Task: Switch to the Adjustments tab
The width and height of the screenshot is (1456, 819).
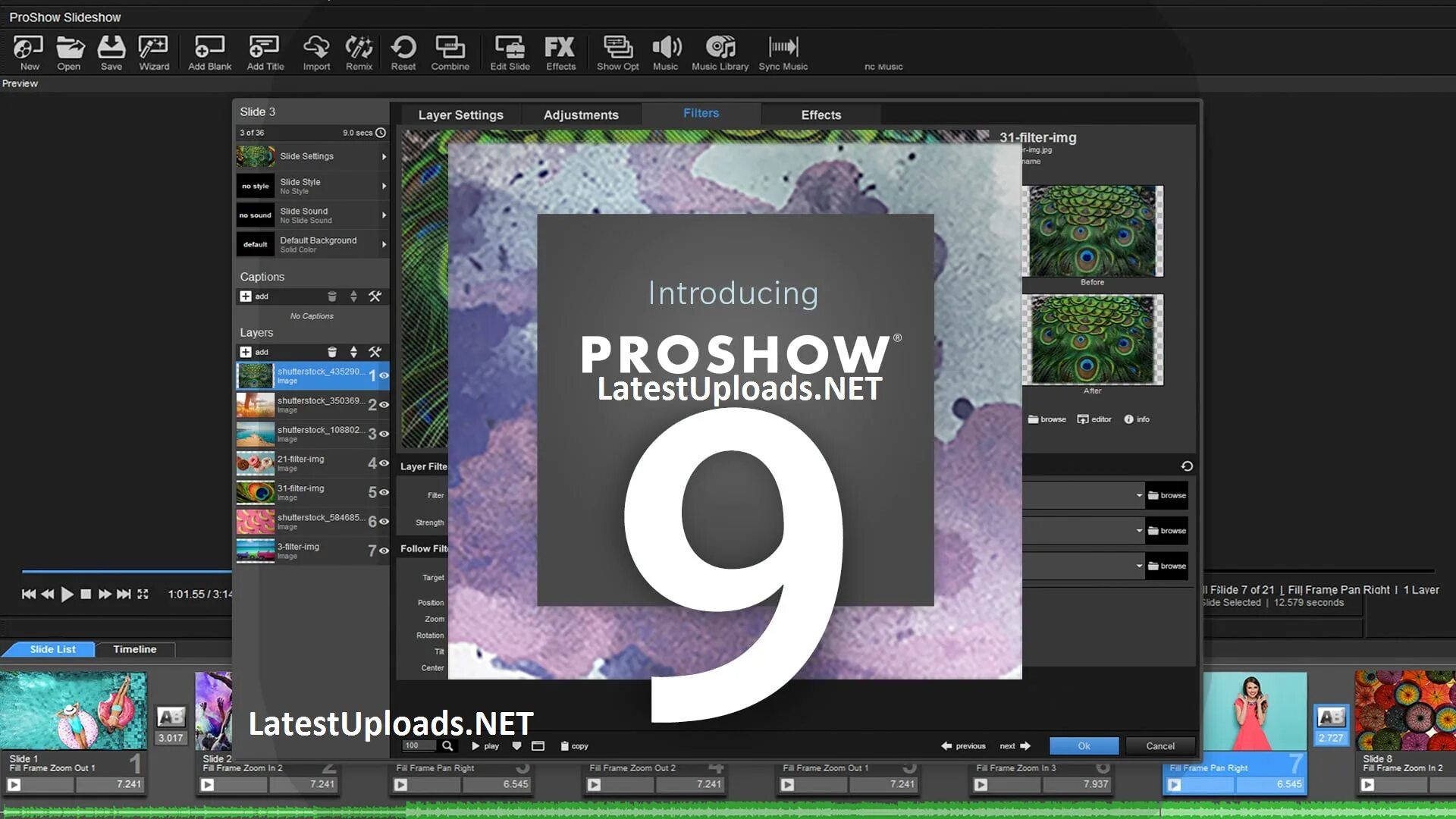Action: 581,115
